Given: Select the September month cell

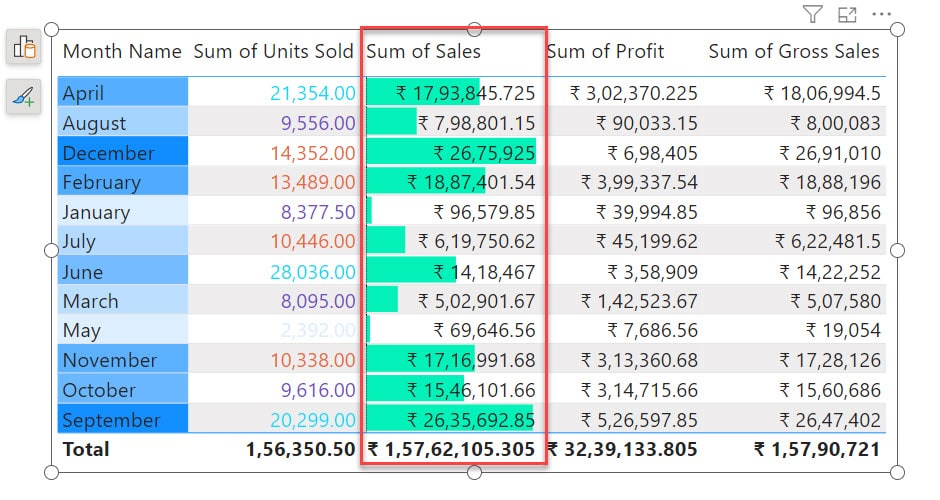Looking at the screenshot, I should 123,419.
